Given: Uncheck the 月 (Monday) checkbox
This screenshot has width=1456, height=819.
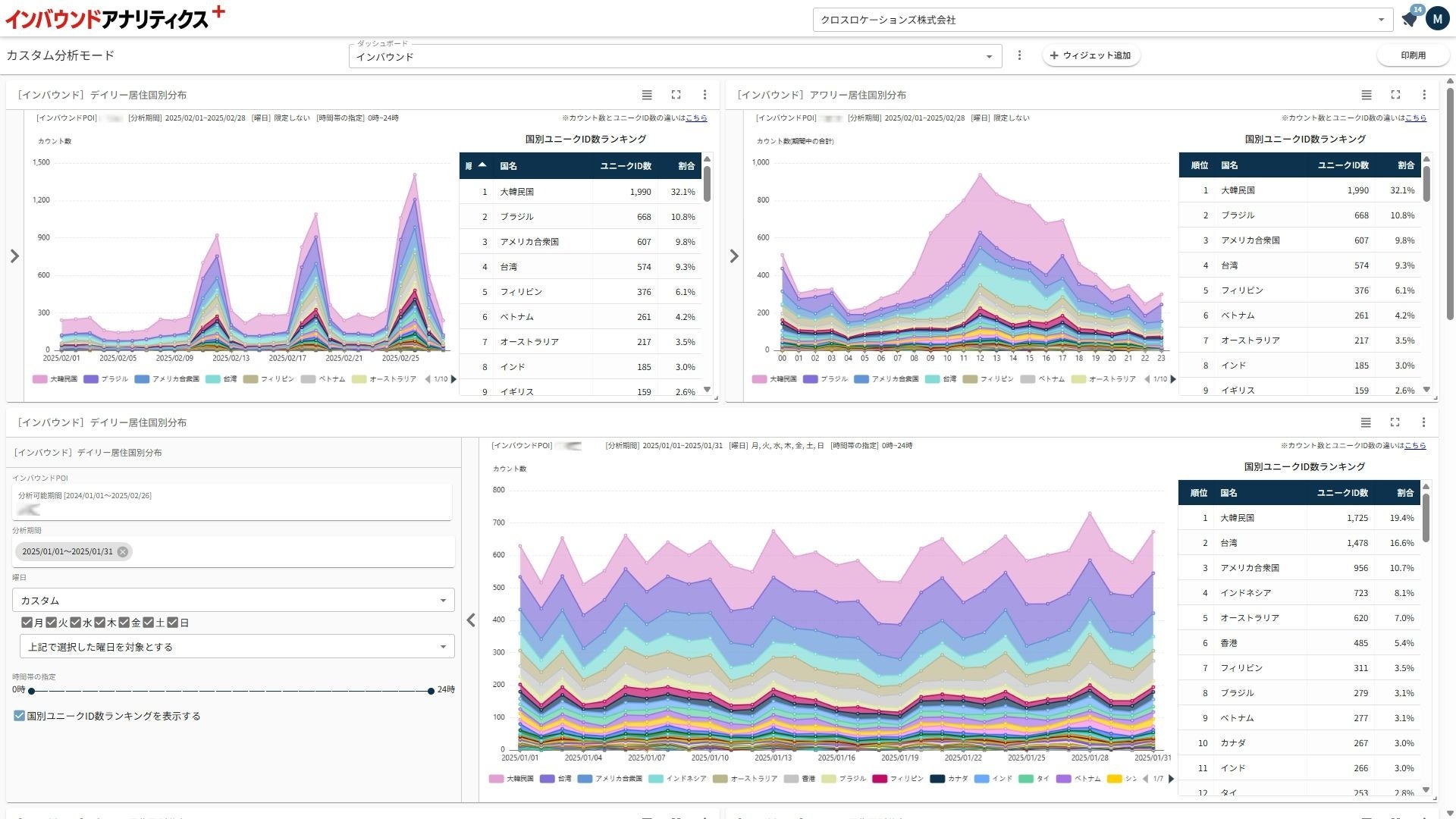Looking at the screenshot, I should 27,623.
